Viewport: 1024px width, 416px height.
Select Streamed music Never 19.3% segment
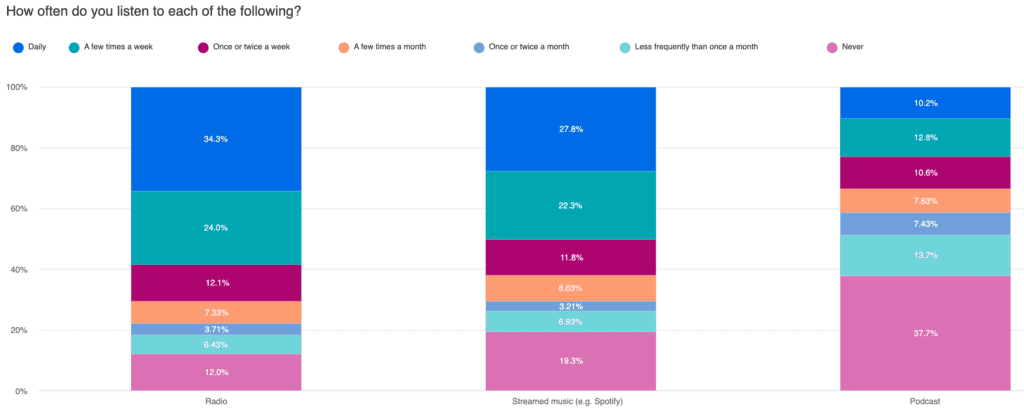click(x=570, y=360)
